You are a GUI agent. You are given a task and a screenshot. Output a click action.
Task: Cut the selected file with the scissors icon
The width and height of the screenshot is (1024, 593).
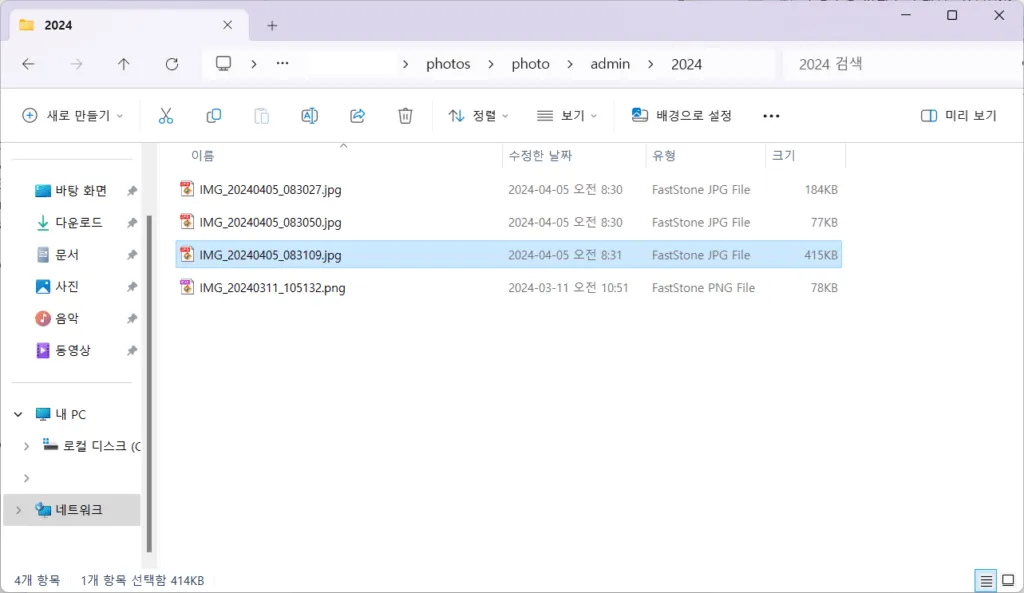tap(166, 115)
